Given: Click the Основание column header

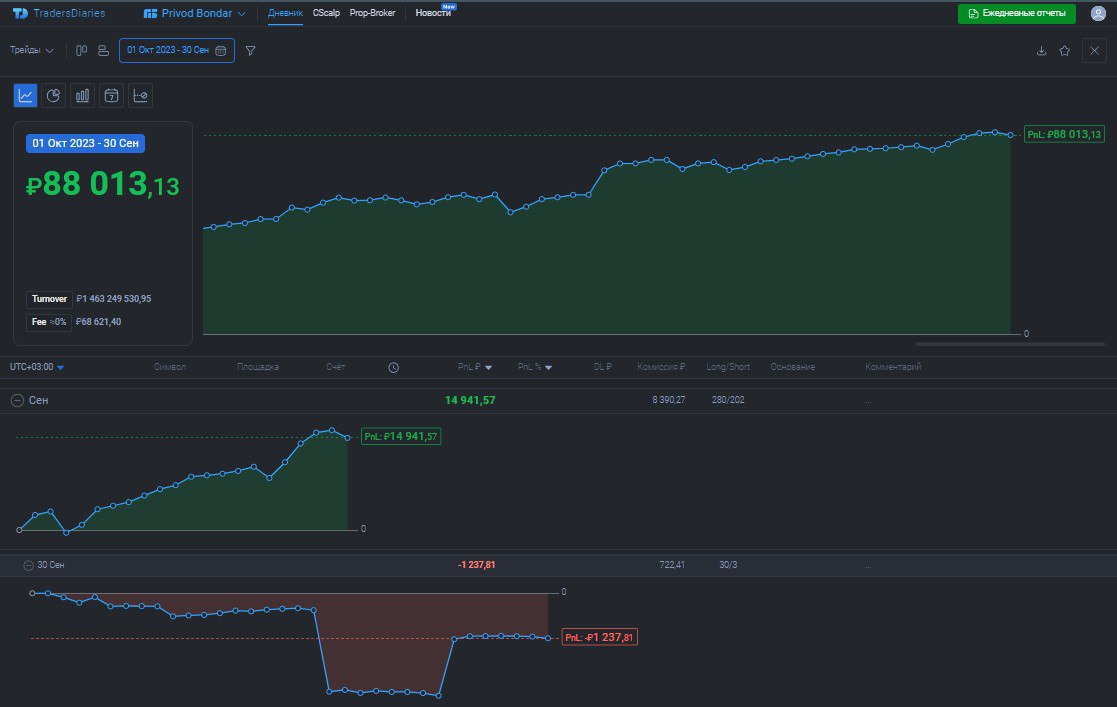Looking at the screenshot, I should 792,367.
